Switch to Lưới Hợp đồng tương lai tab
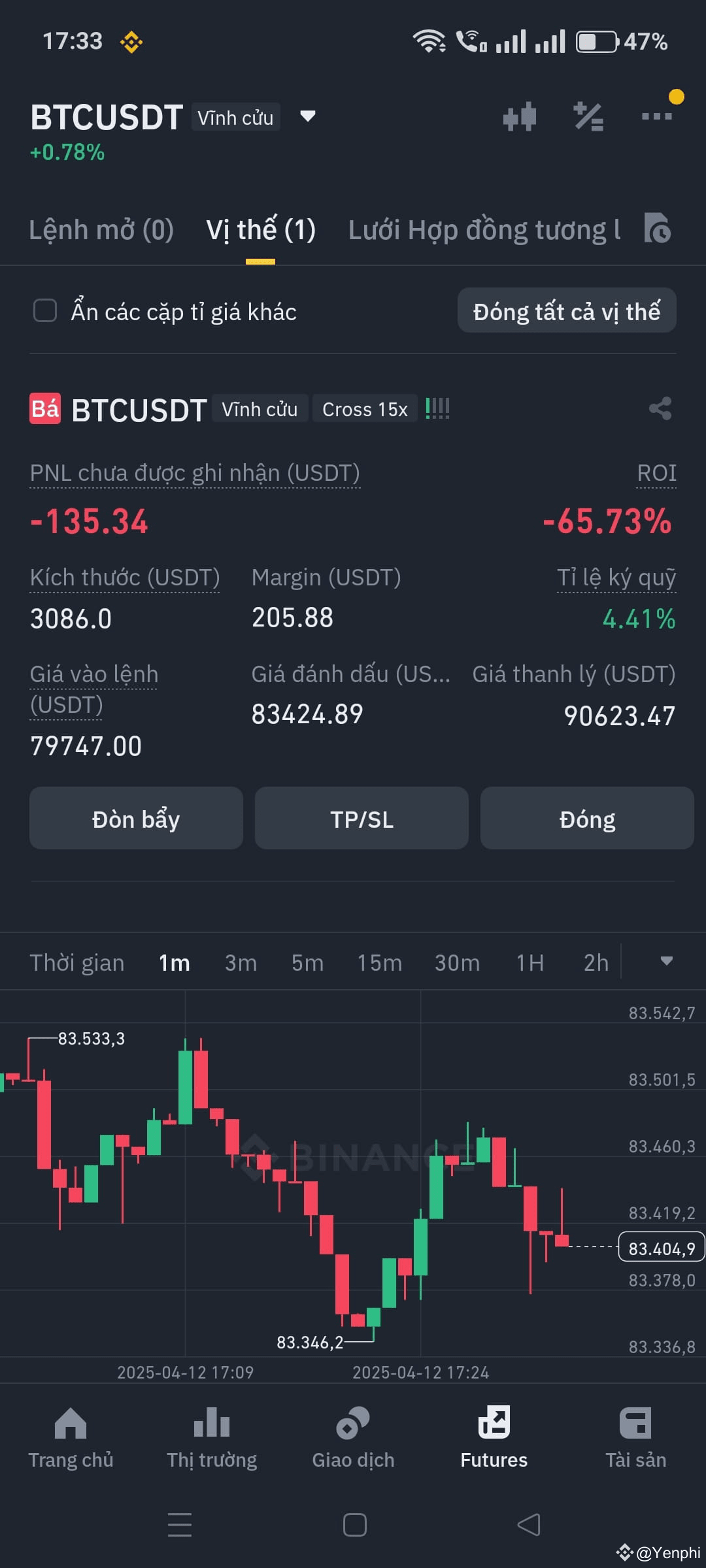The image size is (706, 1568). (484, 230)
